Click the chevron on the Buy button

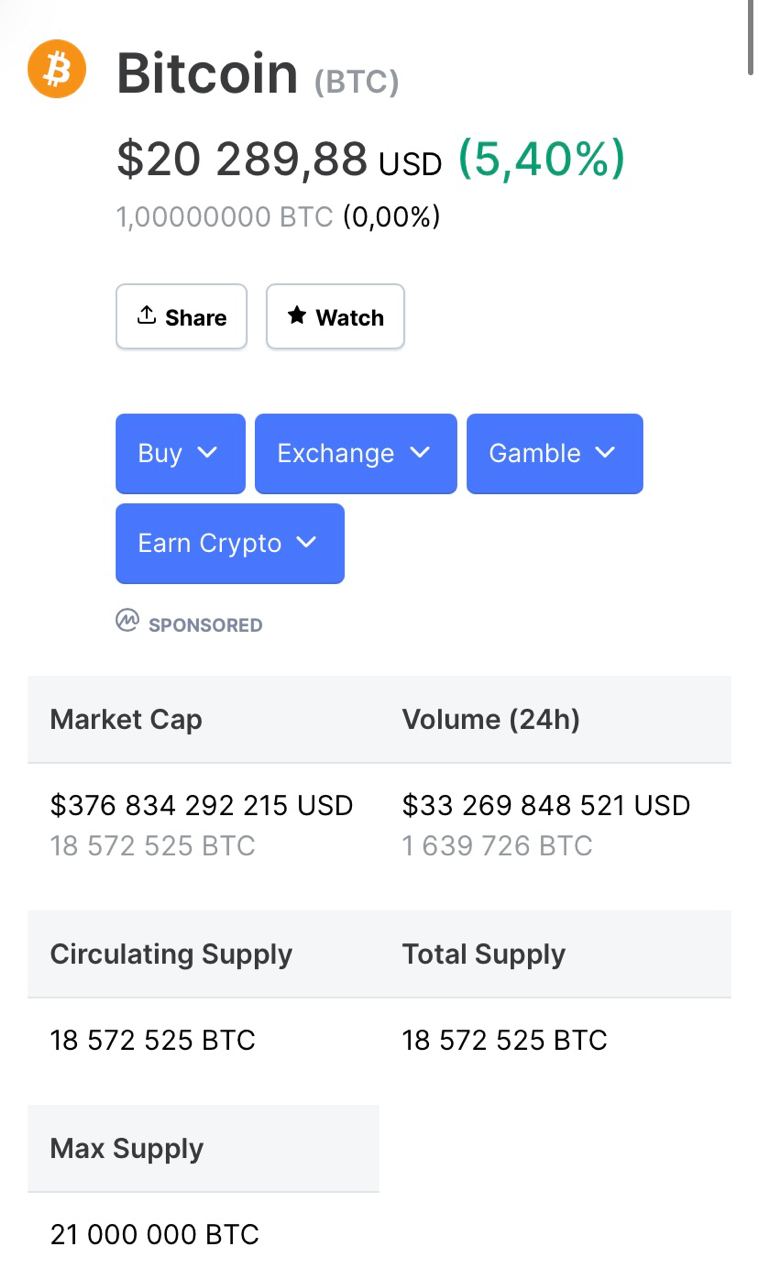click(207, 453)
